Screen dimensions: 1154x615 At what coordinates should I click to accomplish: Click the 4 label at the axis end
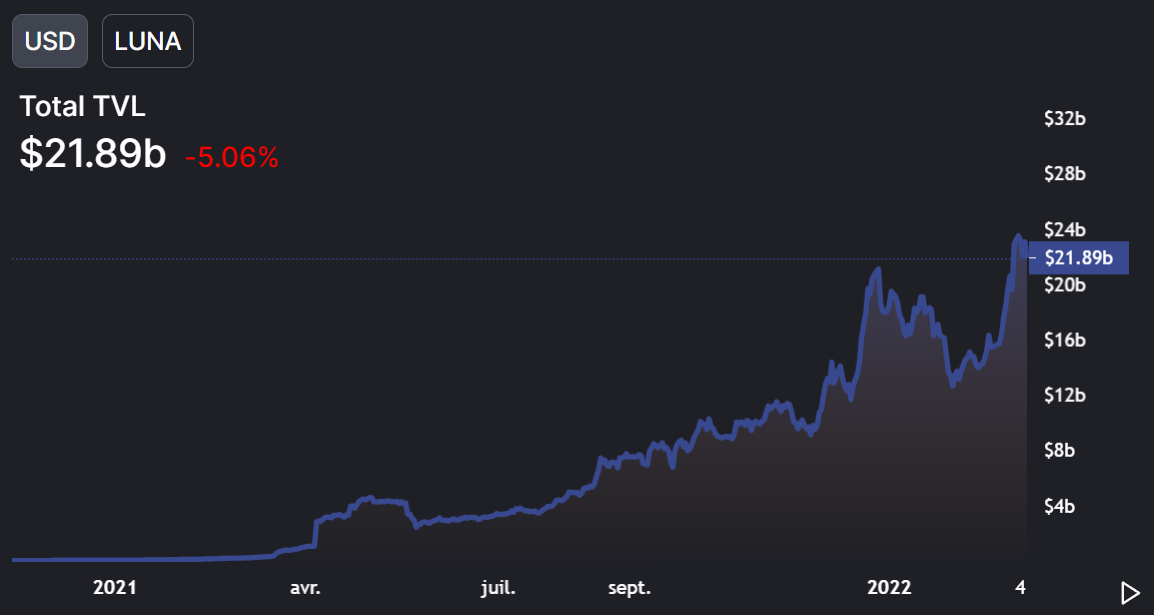click(x=1021, y=588)
